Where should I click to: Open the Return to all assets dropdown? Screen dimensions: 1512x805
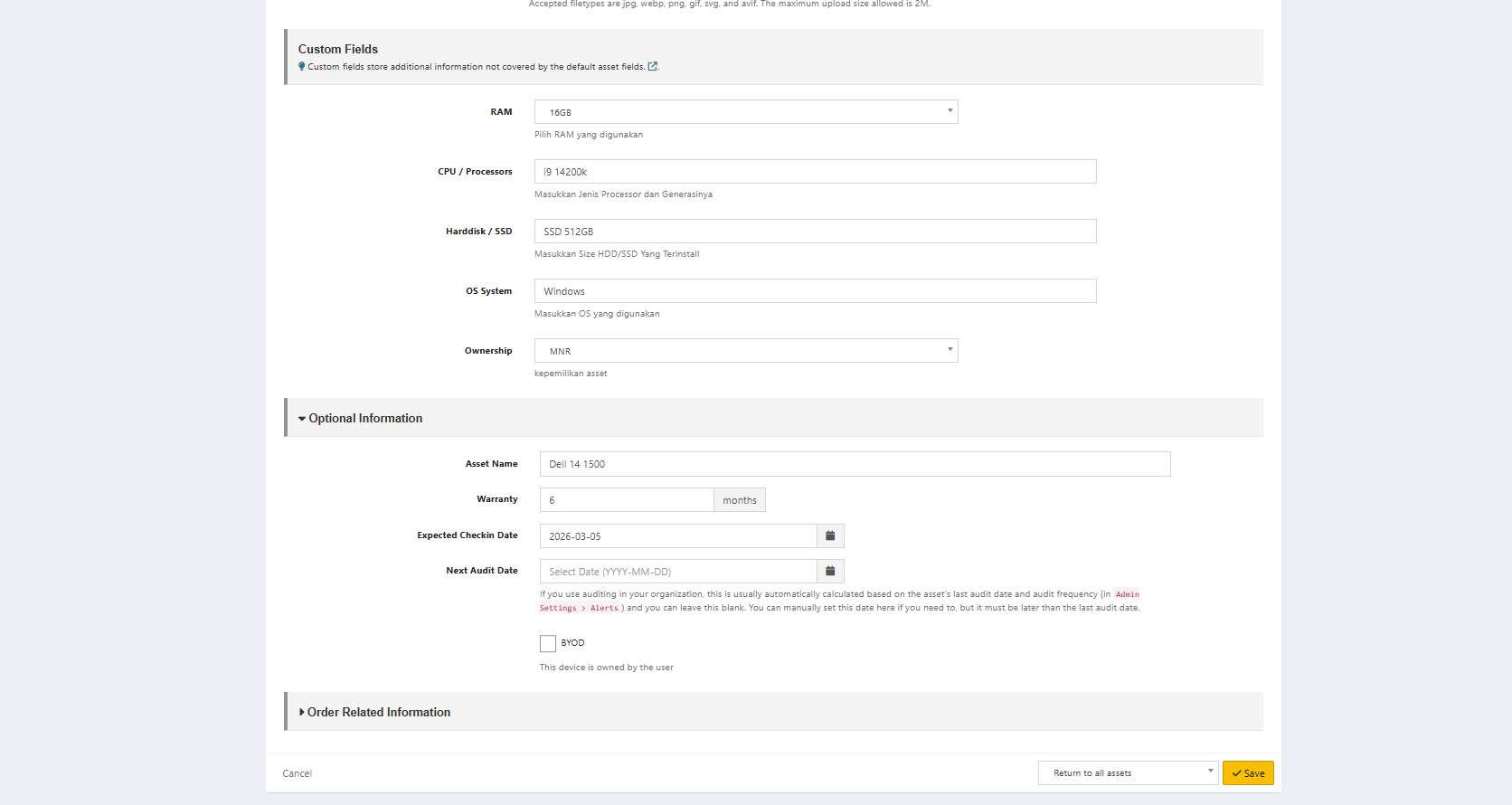coord(1128,772)
